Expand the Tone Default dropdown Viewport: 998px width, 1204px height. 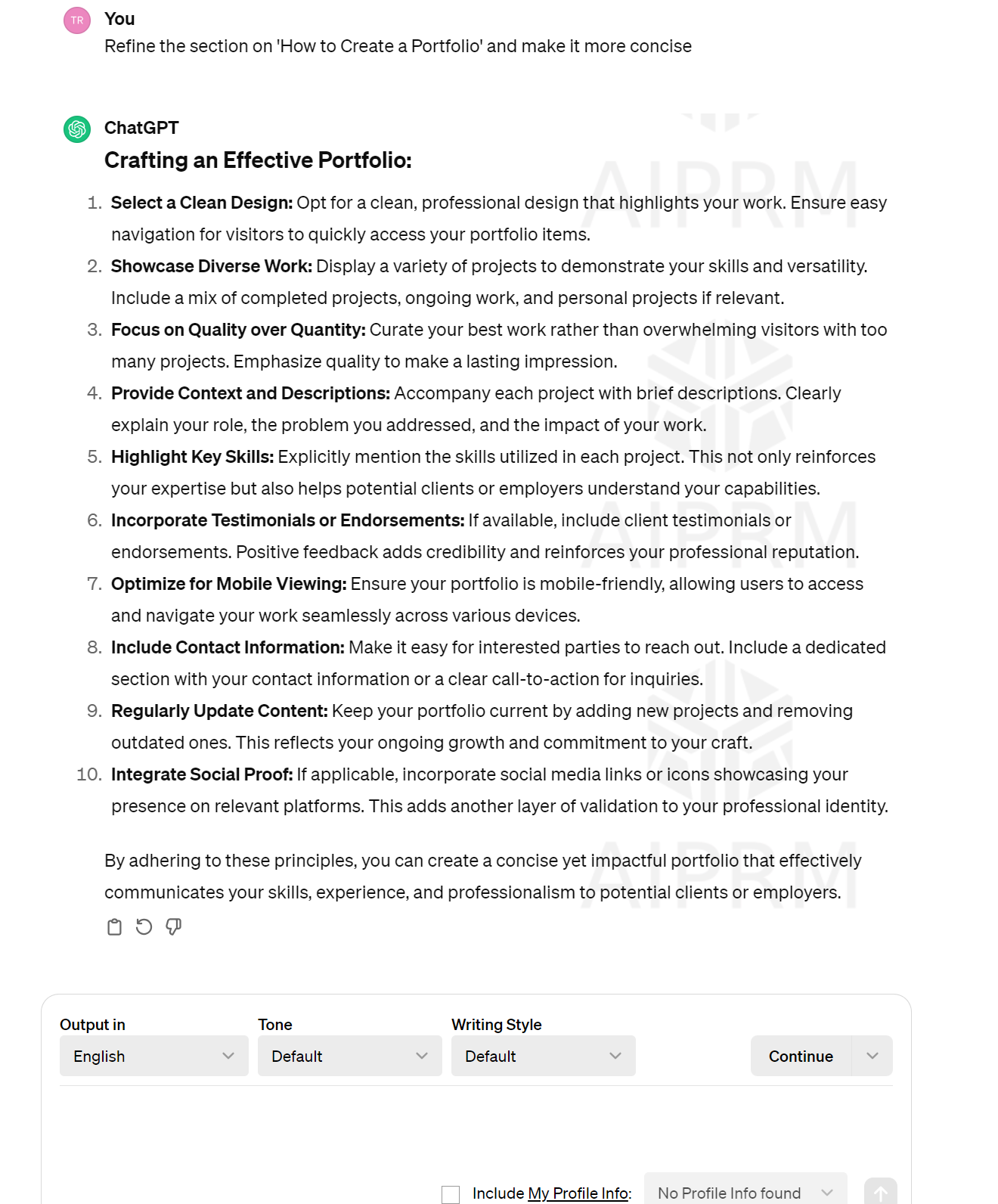[350, 1056]
